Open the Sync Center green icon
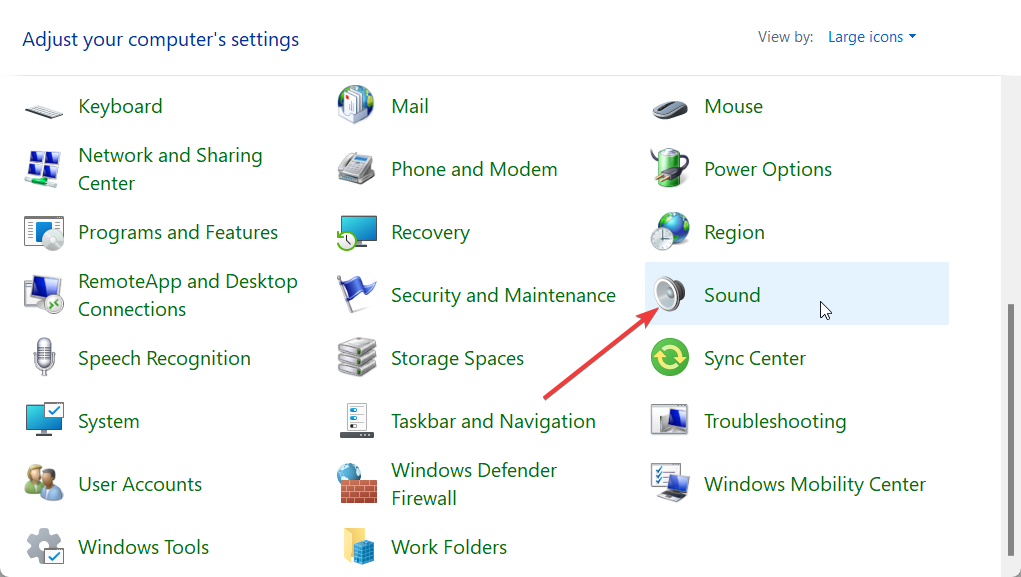1021x577 pixels. (670, 358)
